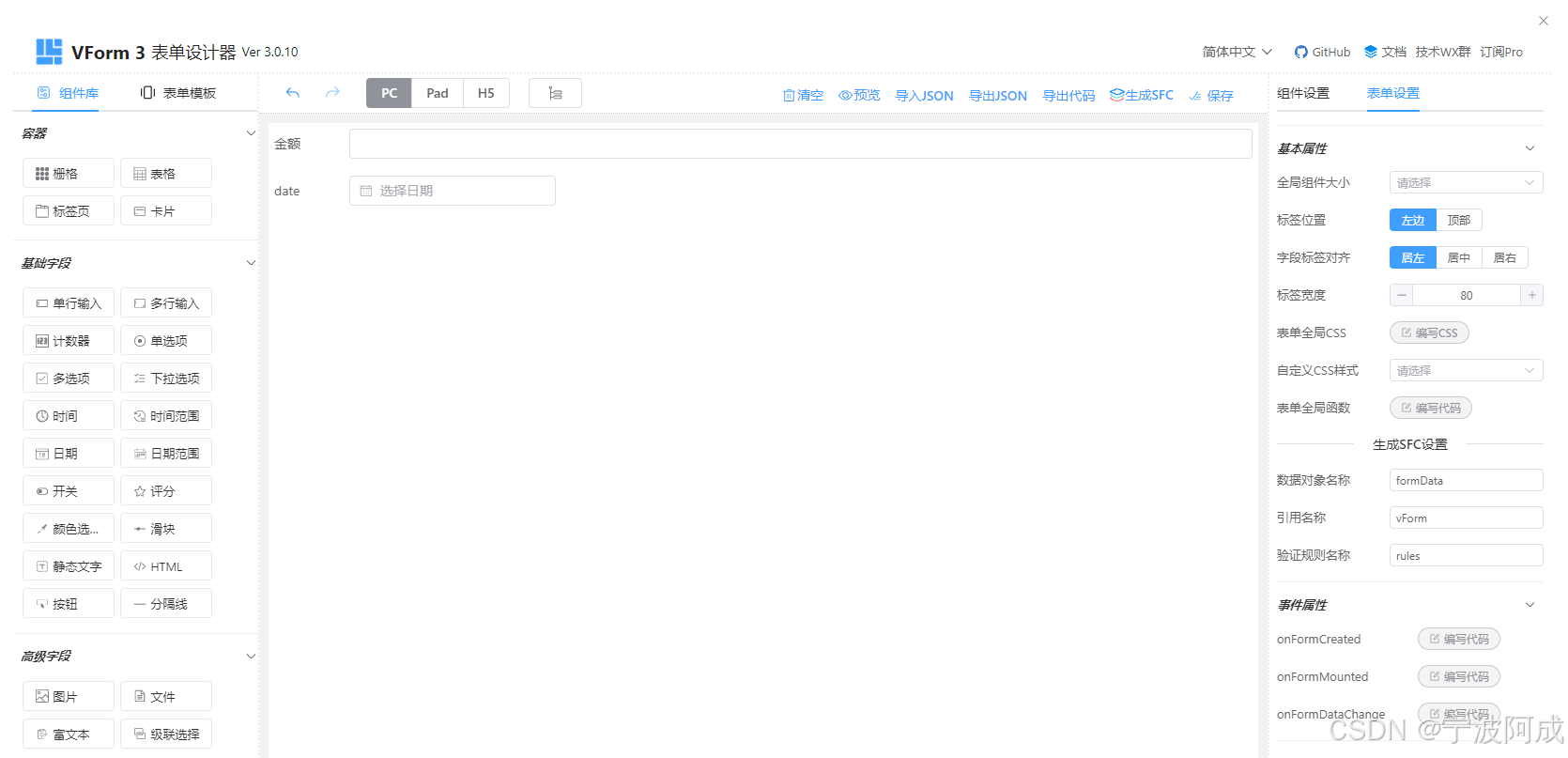This screenshot has height=758, width=1568.
Task: Add a 静态文字 static text field
Action: pos(69,565)
